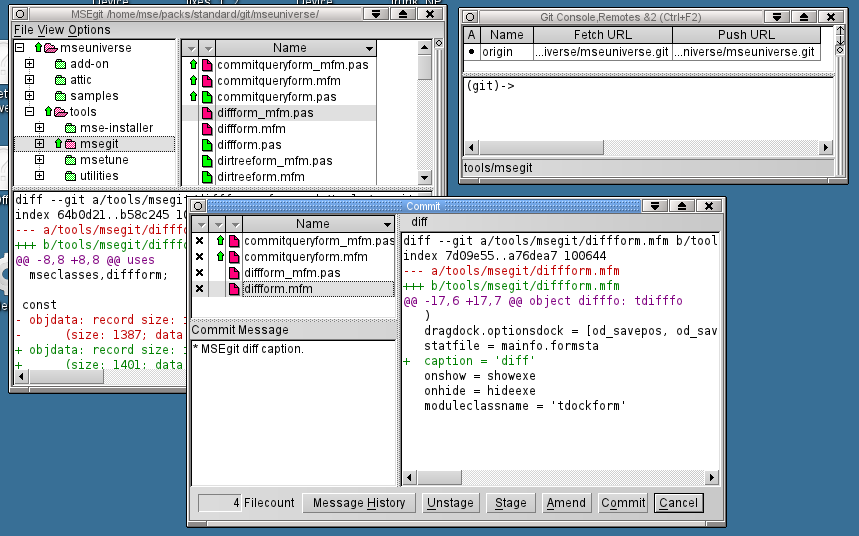This screenshot has width=859, height=536.
Task: Click the pink file icon of diffform.mfm in MSEgit list
Action: point(207,129)
